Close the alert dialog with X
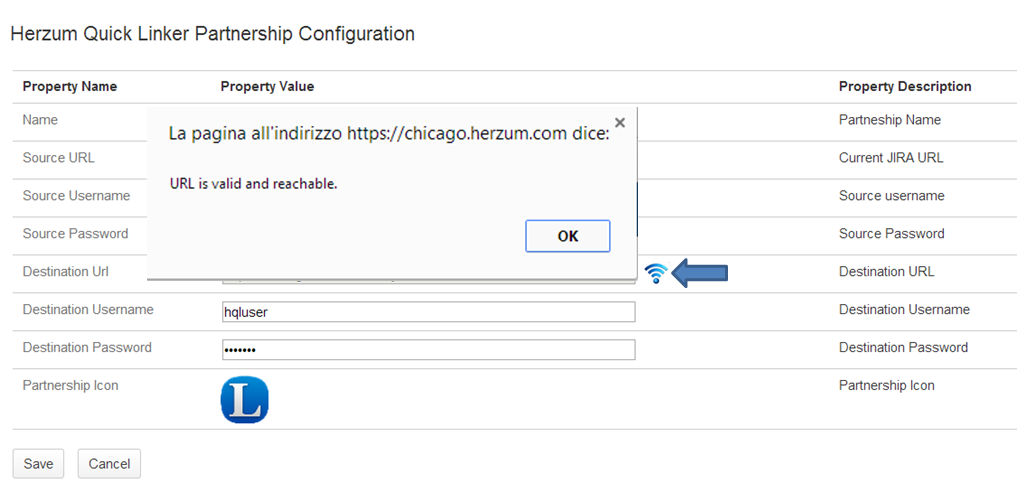Viewport: 1017px width, 488px height. pyautogui.click(x=620, y=123)
